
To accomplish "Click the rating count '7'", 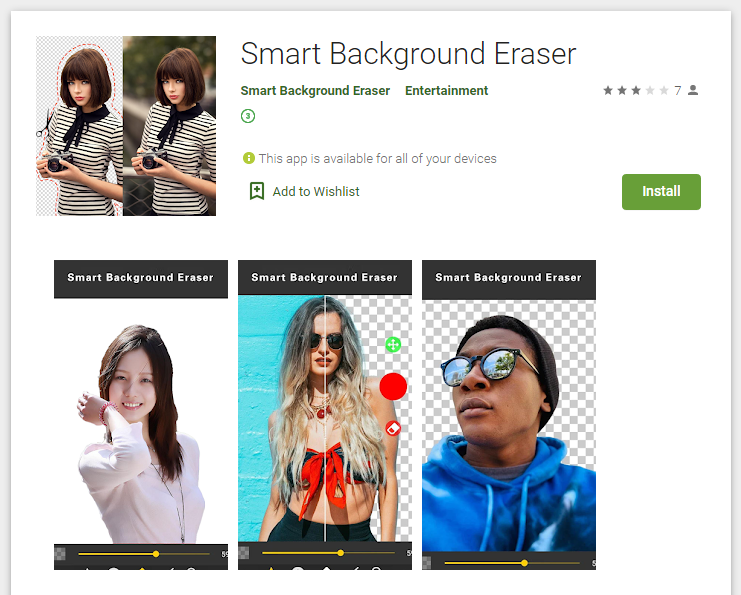I will tap(678, 90).
